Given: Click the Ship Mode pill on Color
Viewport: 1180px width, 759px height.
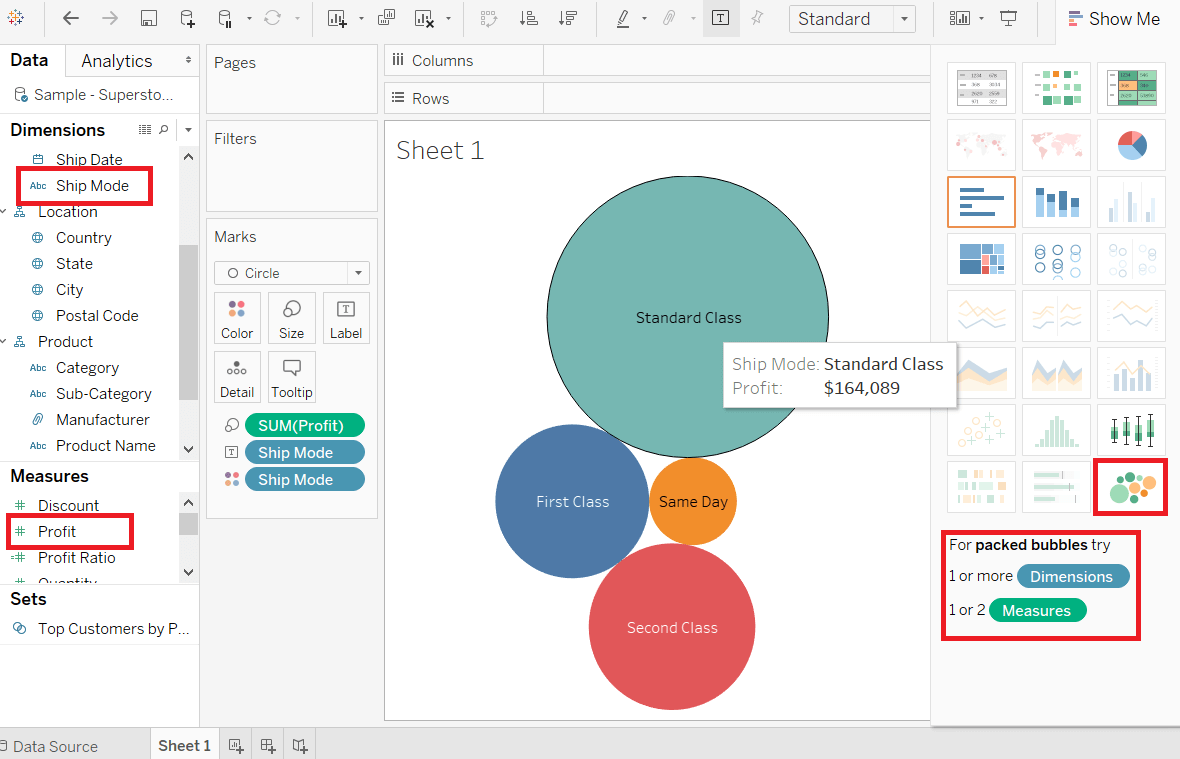Looking at the screenshot, I should pos(305,480).
